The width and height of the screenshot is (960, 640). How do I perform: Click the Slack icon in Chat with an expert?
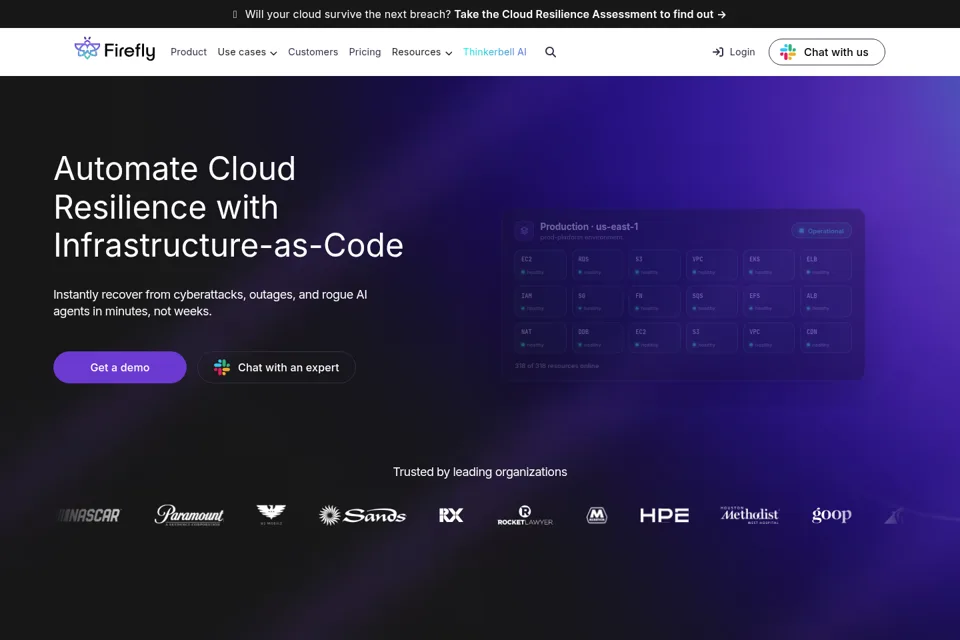[222, 367]
